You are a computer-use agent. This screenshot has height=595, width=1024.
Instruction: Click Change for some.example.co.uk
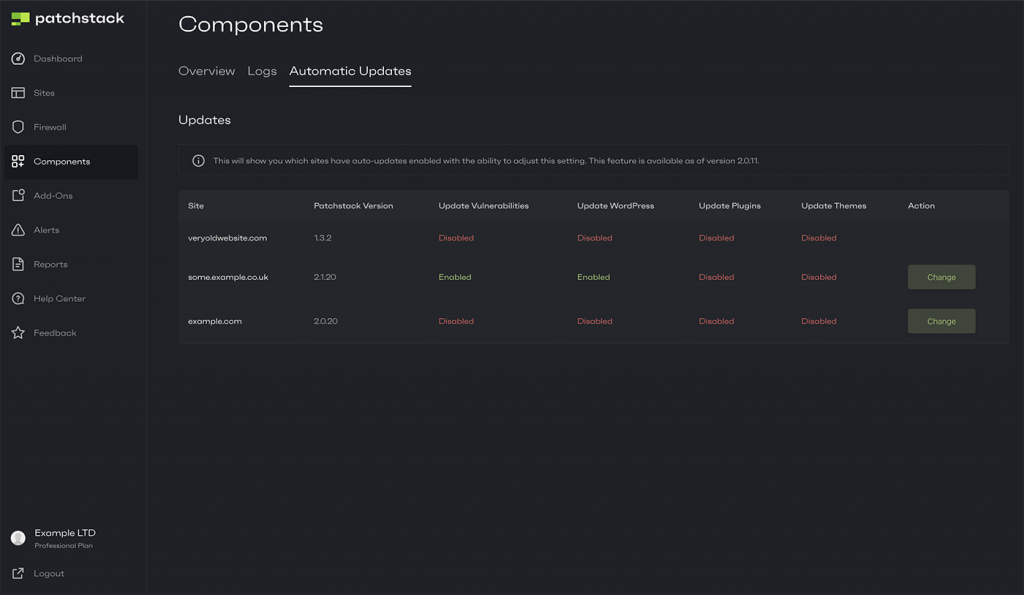point(941,277)
